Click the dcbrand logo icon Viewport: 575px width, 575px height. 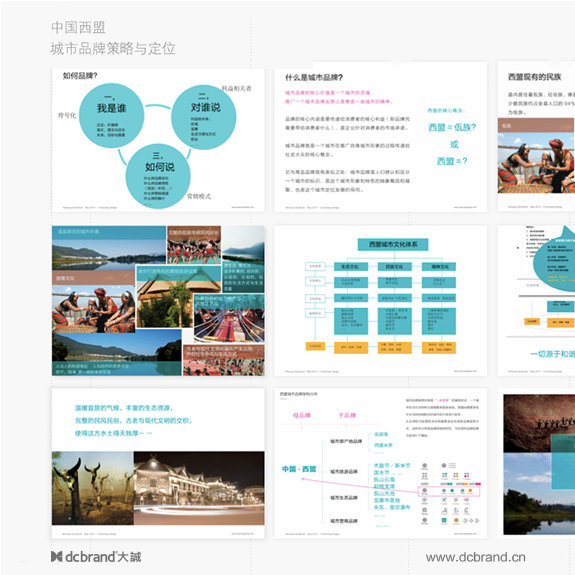(x=56, y=556)
